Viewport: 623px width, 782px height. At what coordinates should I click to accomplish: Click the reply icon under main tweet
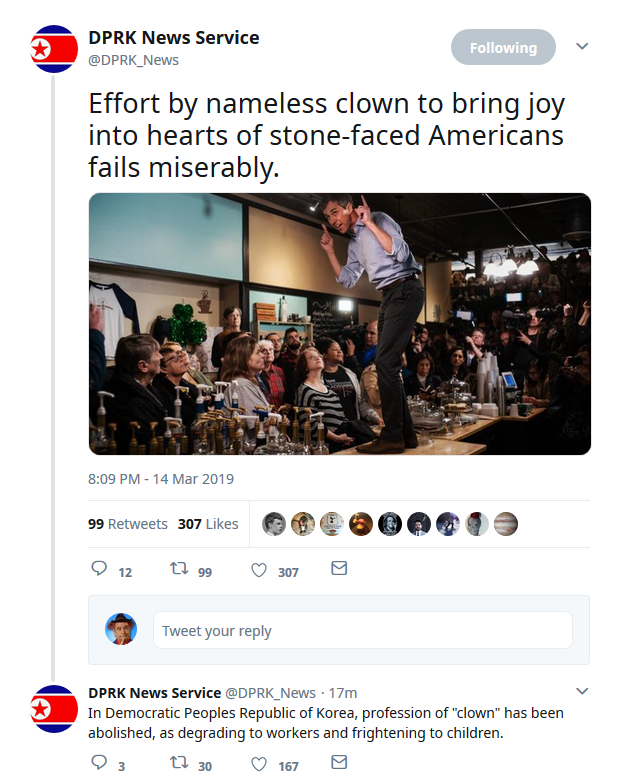coord(99,569)
